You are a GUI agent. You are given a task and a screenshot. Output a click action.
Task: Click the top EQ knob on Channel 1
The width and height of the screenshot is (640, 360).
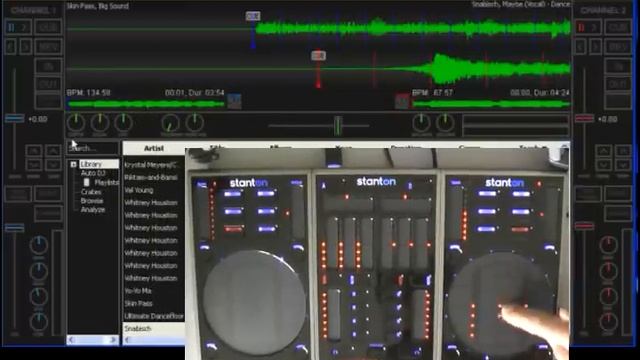pos(39,245)
